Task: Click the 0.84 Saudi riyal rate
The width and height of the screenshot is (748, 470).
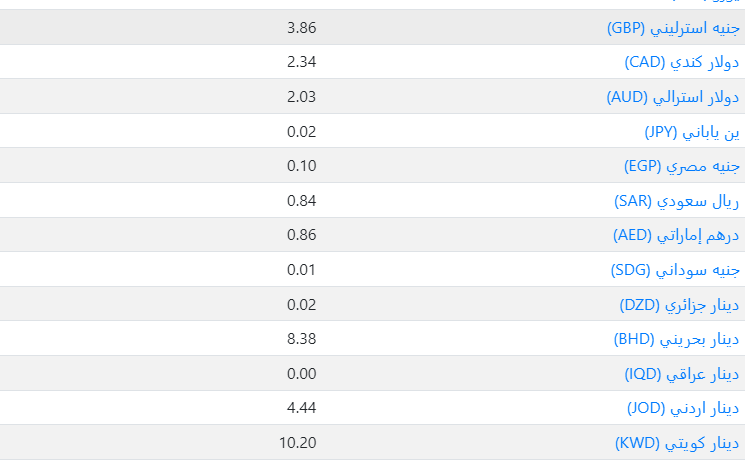Action: coord(301,200)
